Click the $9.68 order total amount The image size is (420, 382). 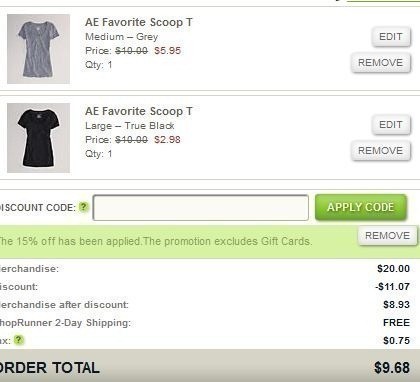tap(392, 368)
